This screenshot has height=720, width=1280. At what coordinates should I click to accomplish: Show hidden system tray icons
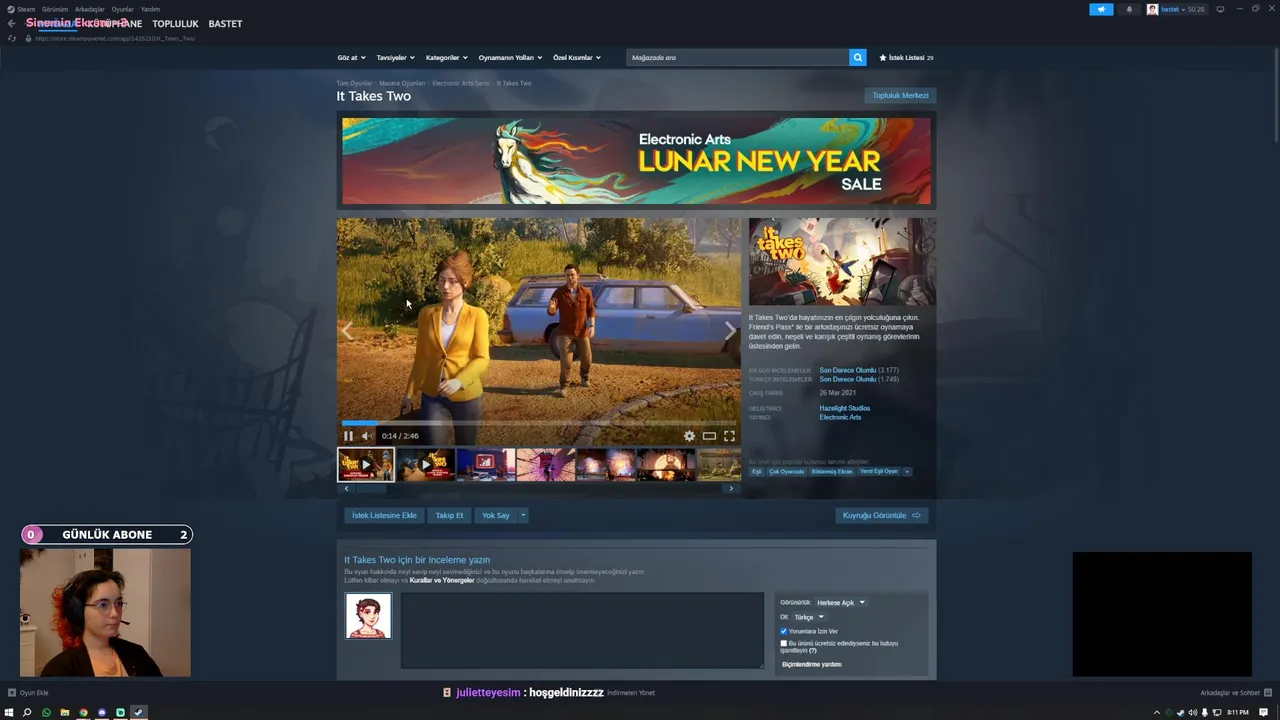click(1157, 712)
